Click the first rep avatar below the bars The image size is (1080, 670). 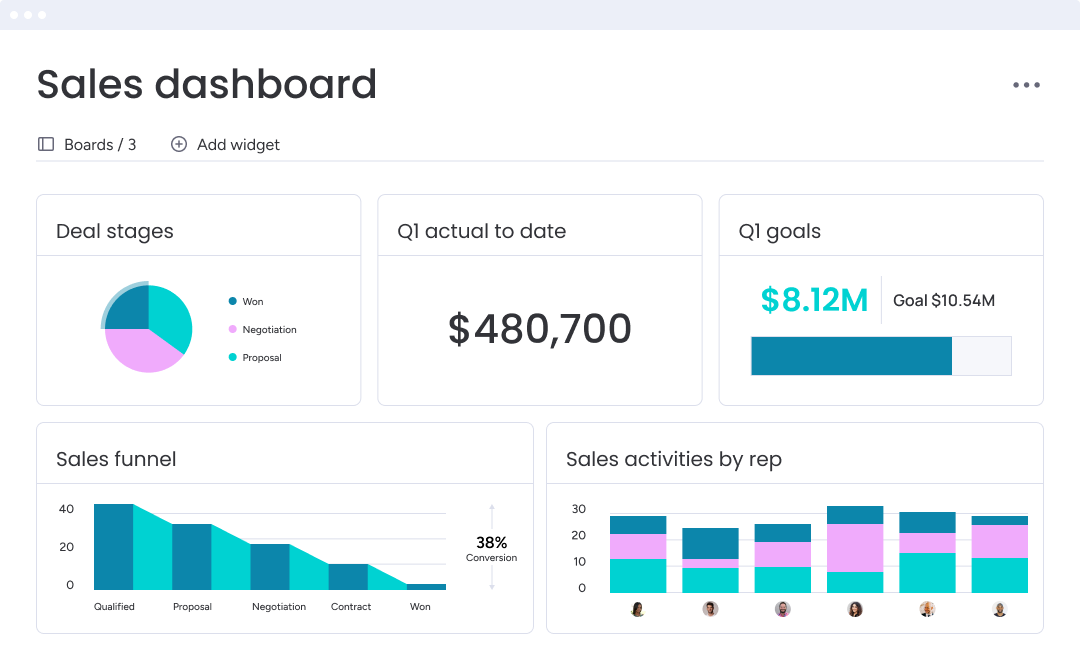click(638, 608)
